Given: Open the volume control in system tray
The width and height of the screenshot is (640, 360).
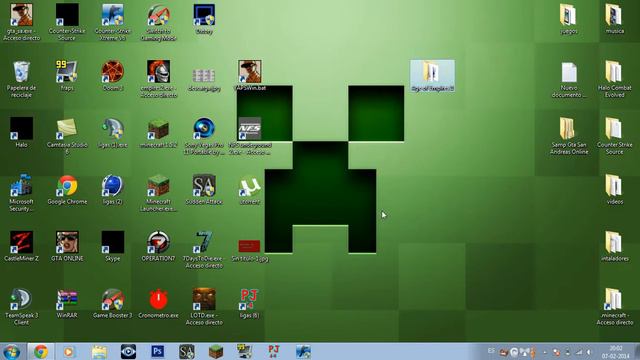Looking at the screenshot, I should pyautogui.click(x=589, y=352).
